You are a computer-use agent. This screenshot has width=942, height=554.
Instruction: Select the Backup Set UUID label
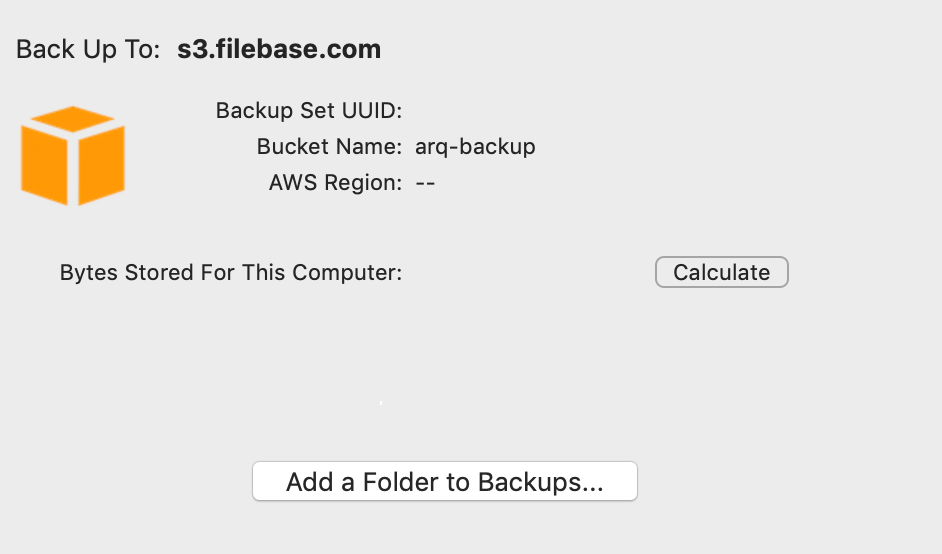[308, 110]
